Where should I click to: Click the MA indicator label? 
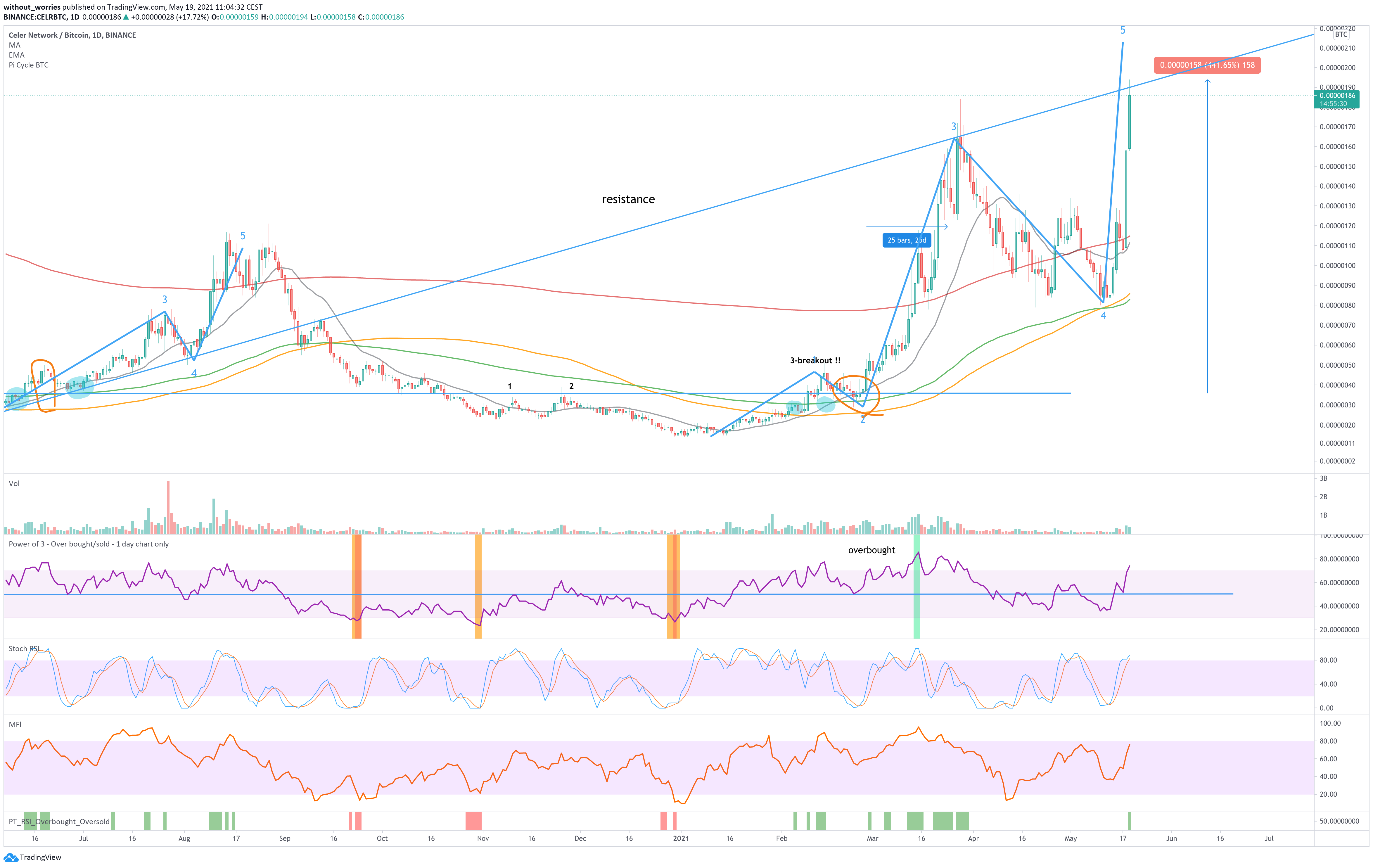[14, 45]
